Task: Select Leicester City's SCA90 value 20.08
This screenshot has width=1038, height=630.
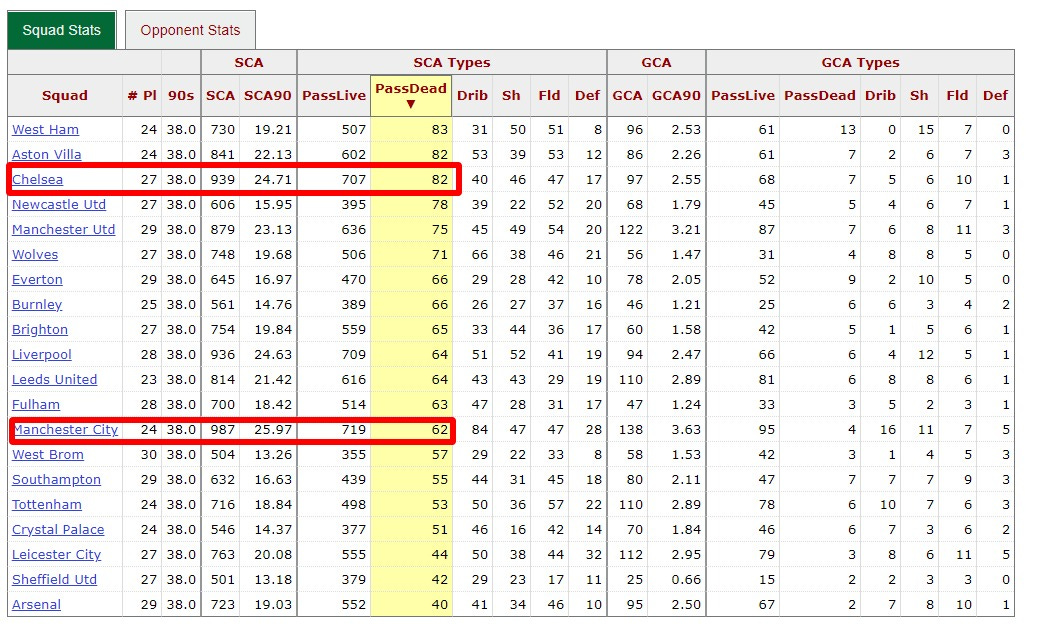Action: click(x=273, y=555)
